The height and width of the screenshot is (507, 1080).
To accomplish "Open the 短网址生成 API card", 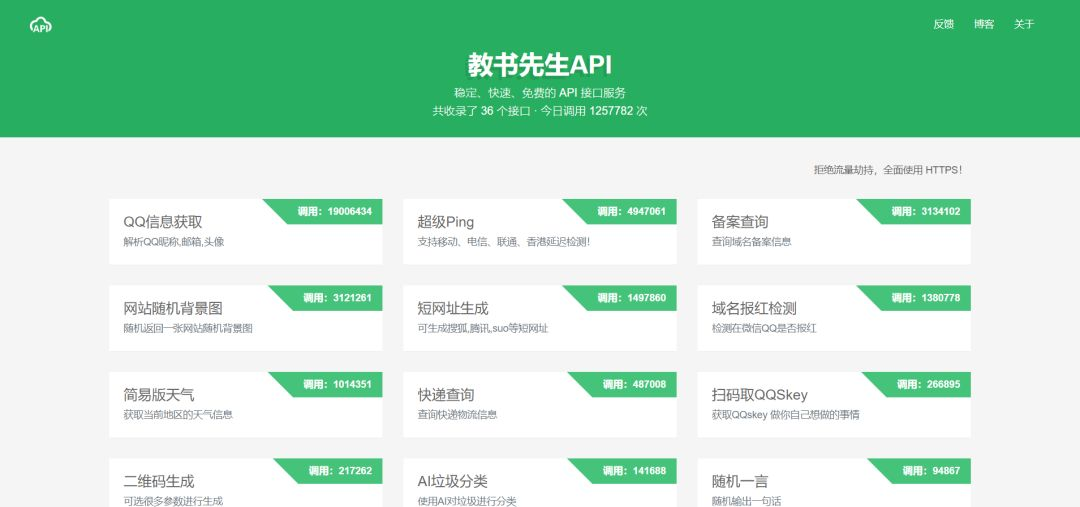I will [x=539, y=318].
